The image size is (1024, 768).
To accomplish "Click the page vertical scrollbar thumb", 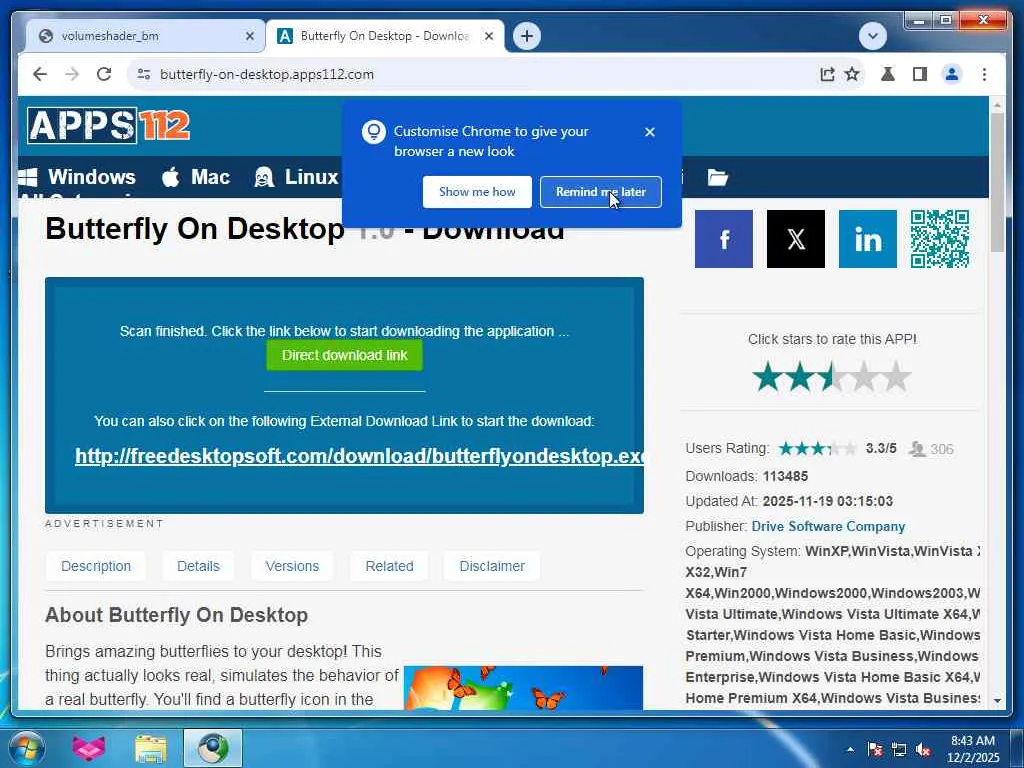I will click(997, 182).
